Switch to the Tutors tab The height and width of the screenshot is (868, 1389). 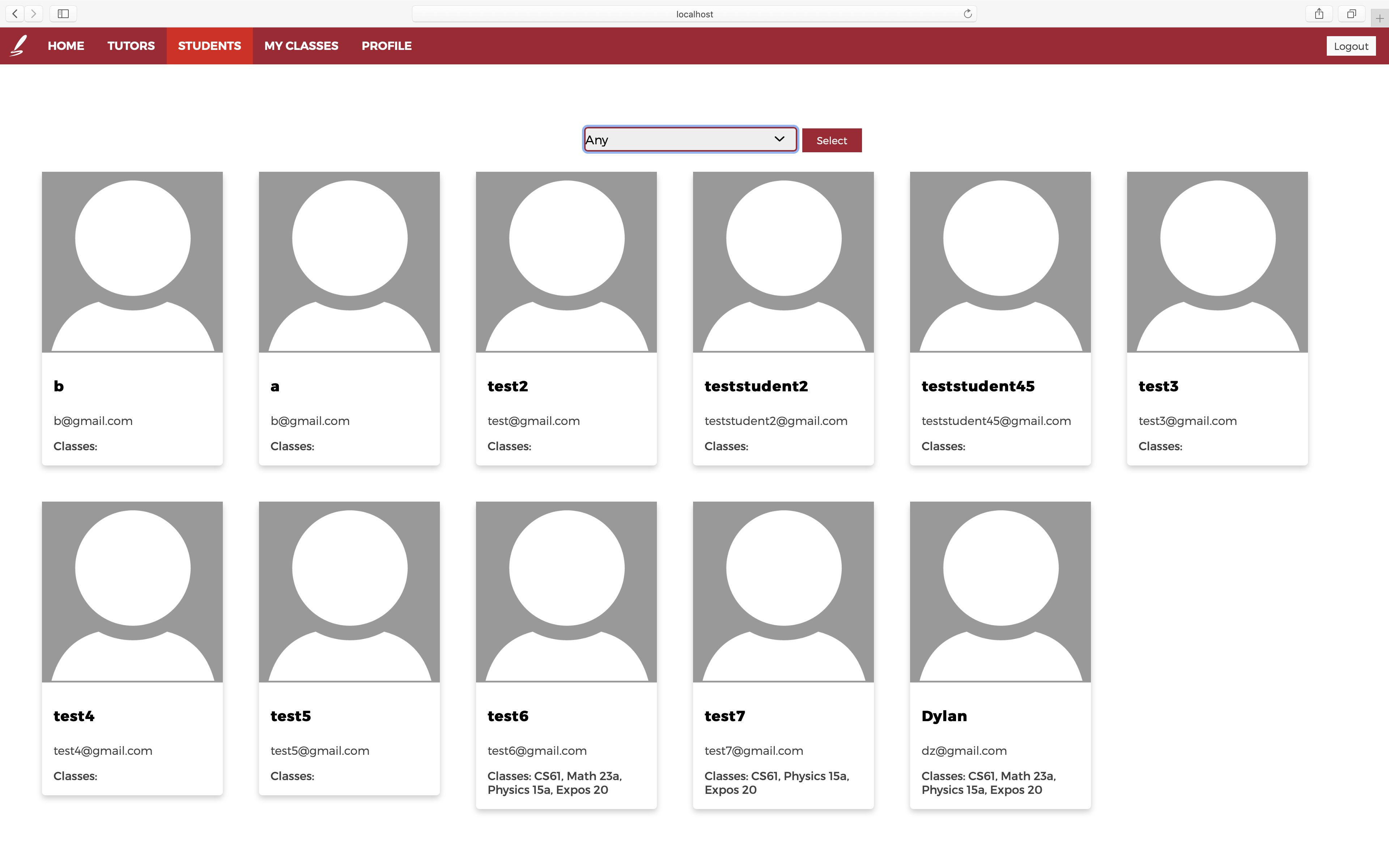pos(131,46)
